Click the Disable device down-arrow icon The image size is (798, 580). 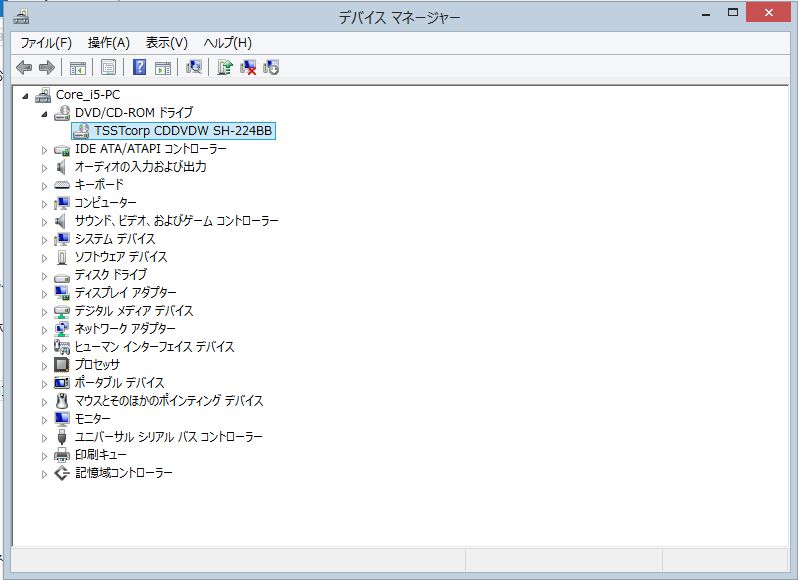click(x=271, y=67)
